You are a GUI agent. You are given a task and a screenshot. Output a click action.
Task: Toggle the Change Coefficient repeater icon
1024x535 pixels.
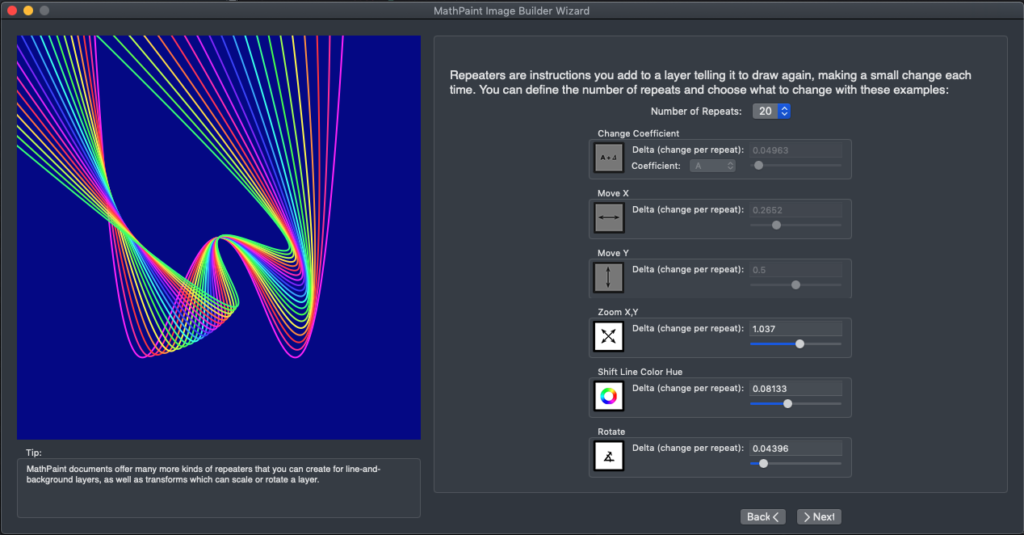(609, 158)
